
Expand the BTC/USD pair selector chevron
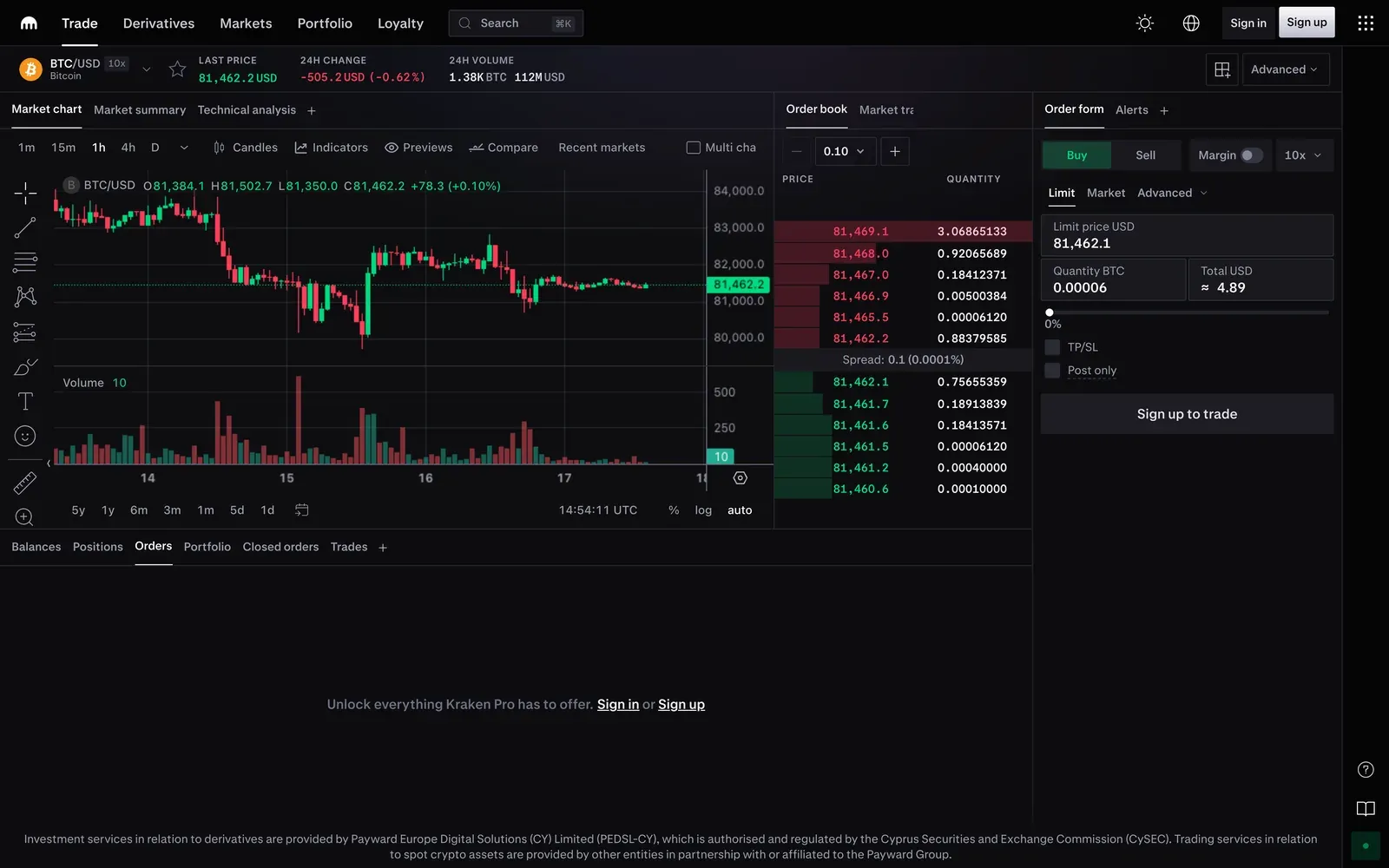147,69
